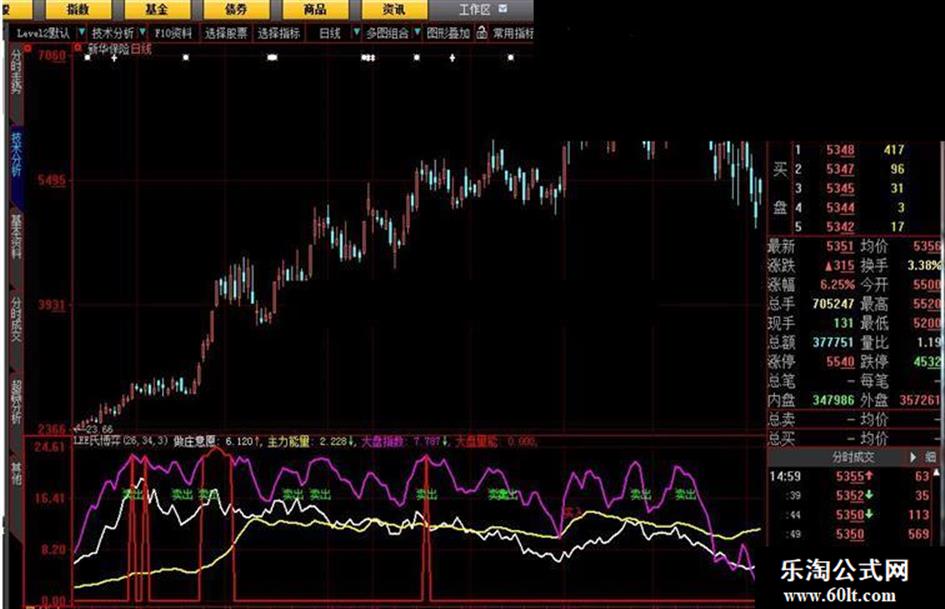
Task: Click bid price 5348 at level 1
Action: click(x=840, y=150)
